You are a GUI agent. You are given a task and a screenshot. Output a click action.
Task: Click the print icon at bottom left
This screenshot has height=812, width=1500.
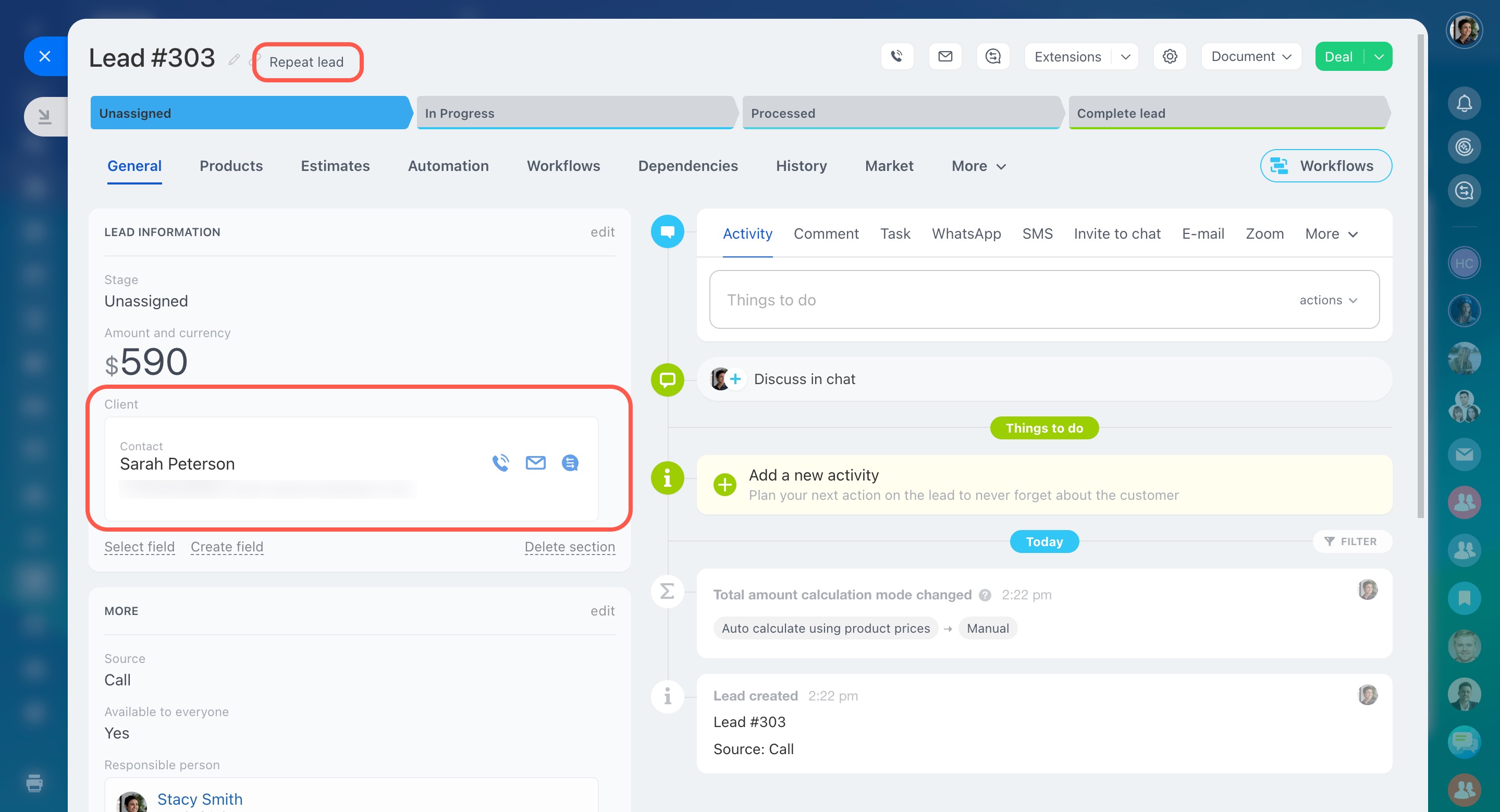(x=34, y=783)
